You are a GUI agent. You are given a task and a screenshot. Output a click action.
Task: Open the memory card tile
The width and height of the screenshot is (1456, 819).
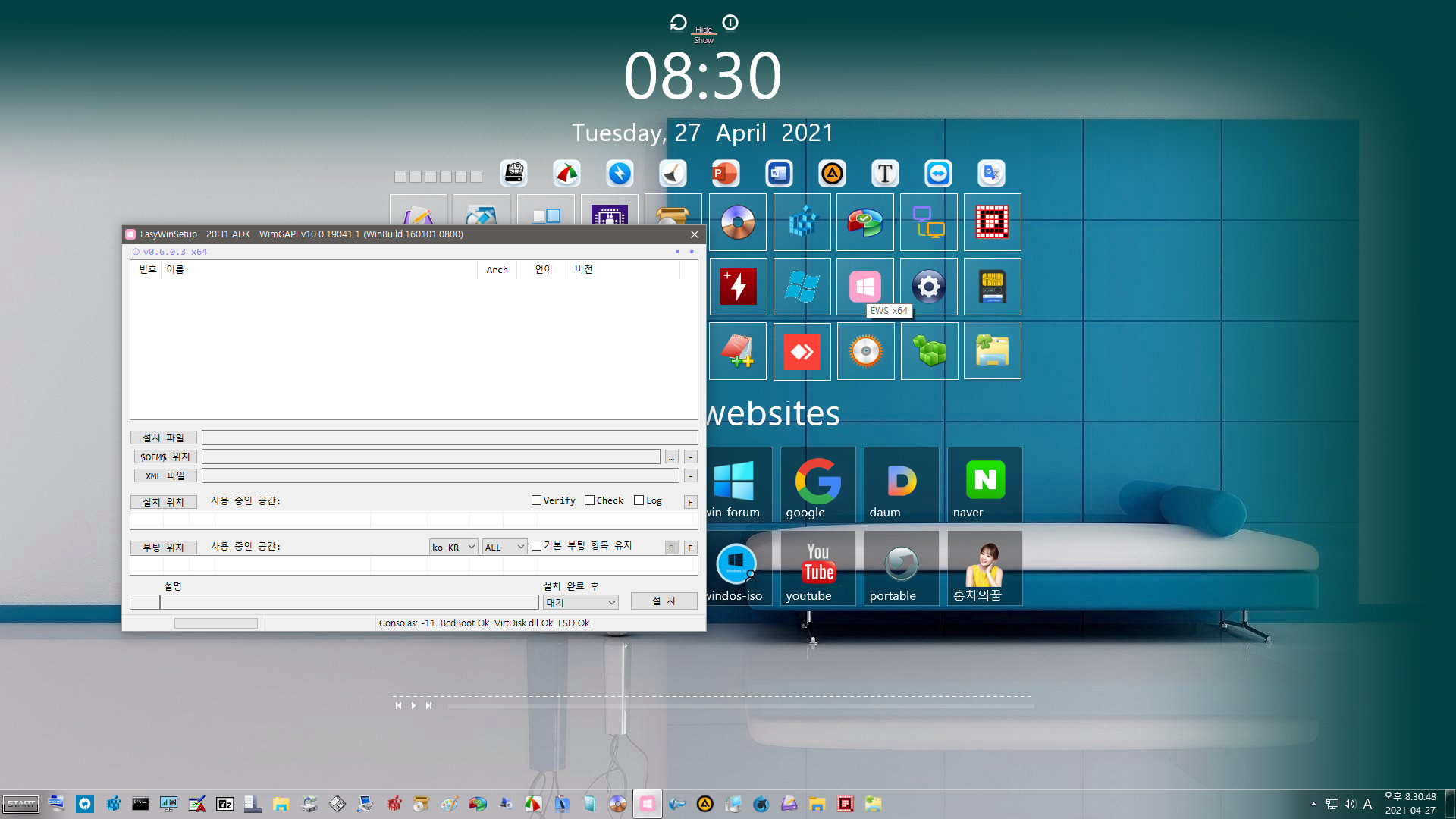click(x=993, y=287)
